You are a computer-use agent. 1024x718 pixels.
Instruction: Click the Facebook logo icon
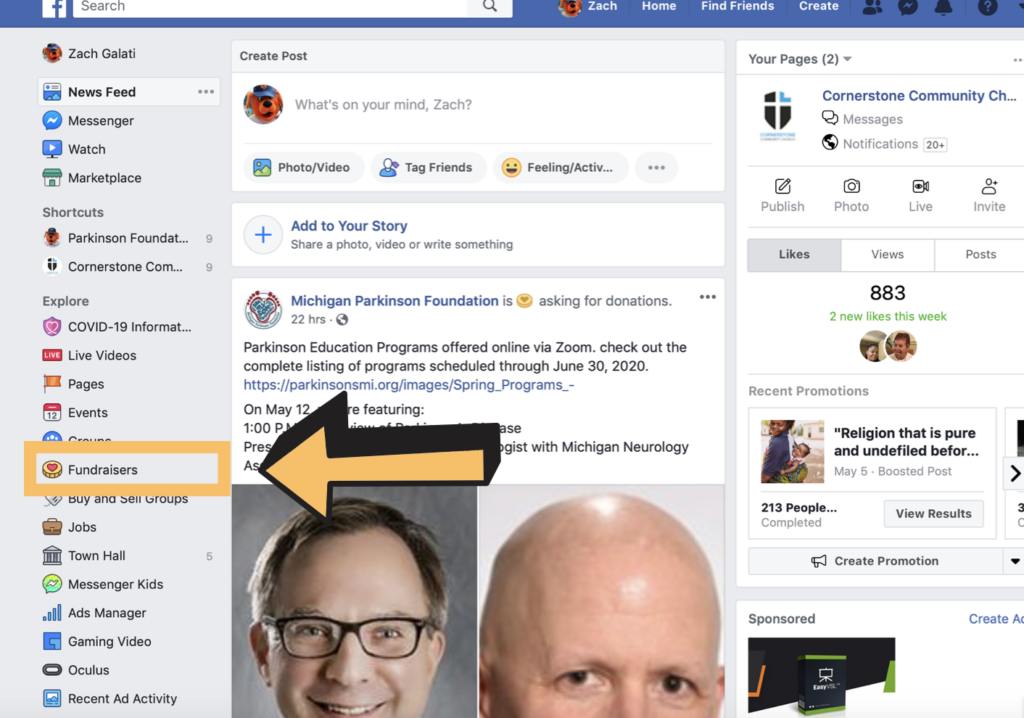click(54, 8)
